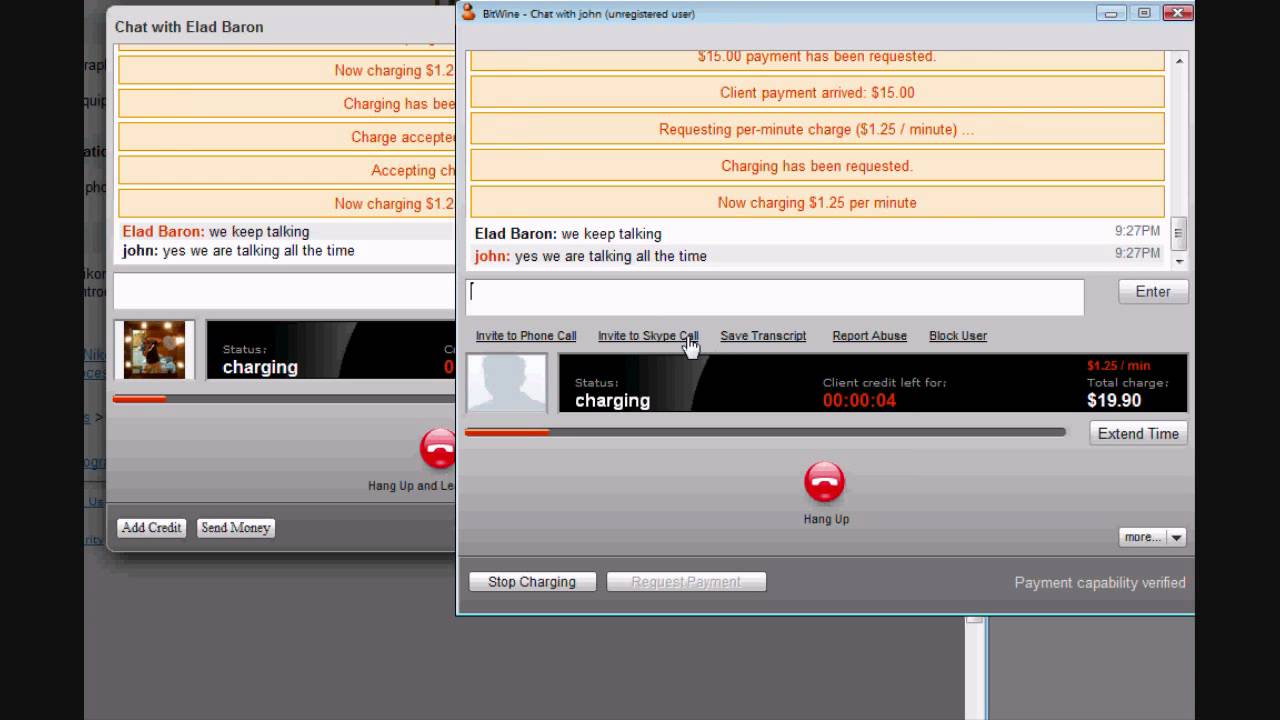1280x720 pixels.
Task: Click the chat log scrollbar thumb
Action: point(1179,234)
